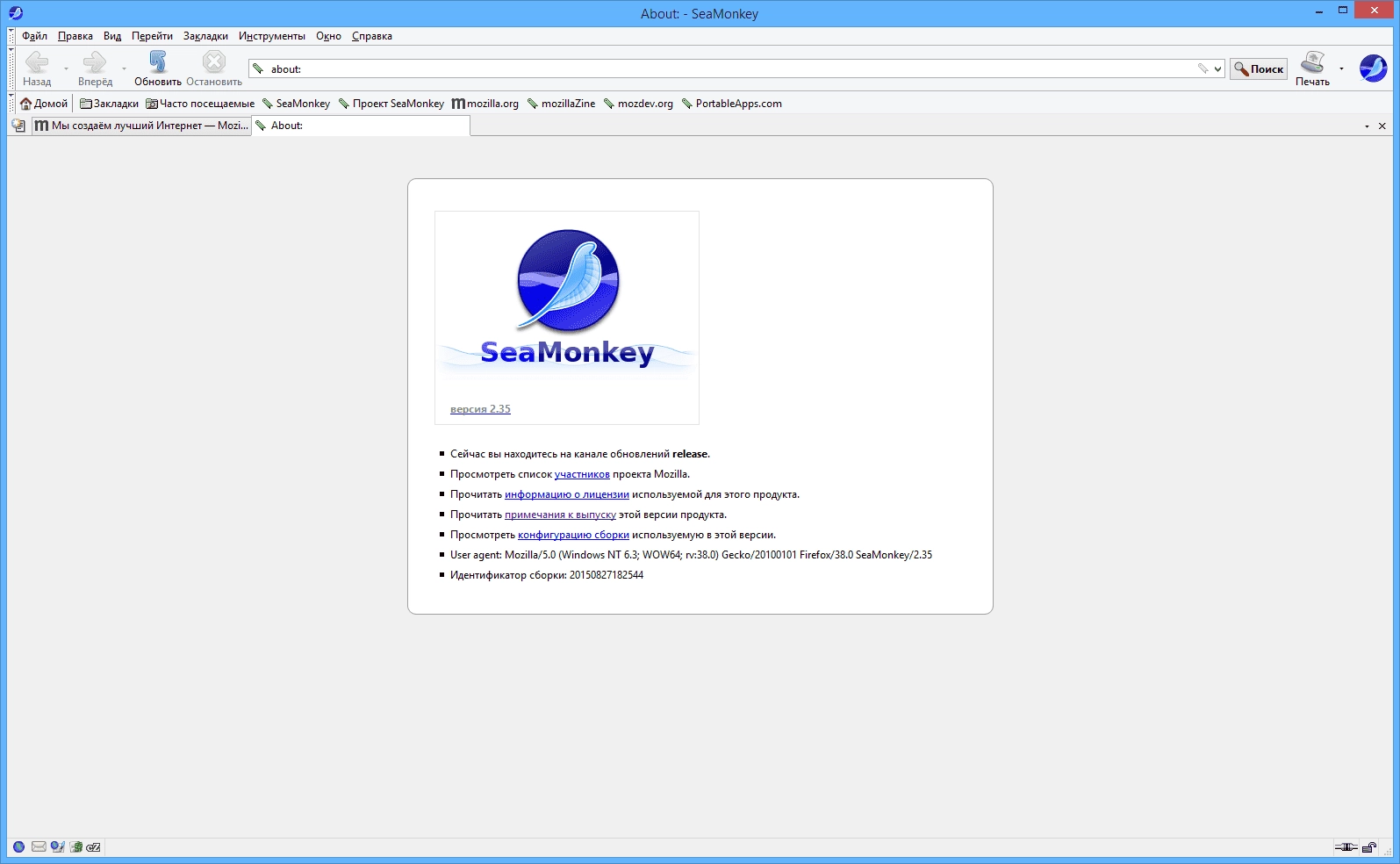Image resolution: width=1400 pixels, height=864 pixels.
Task: Open the Закладки bookmarks folder
Action: click(x=109, y=104)
